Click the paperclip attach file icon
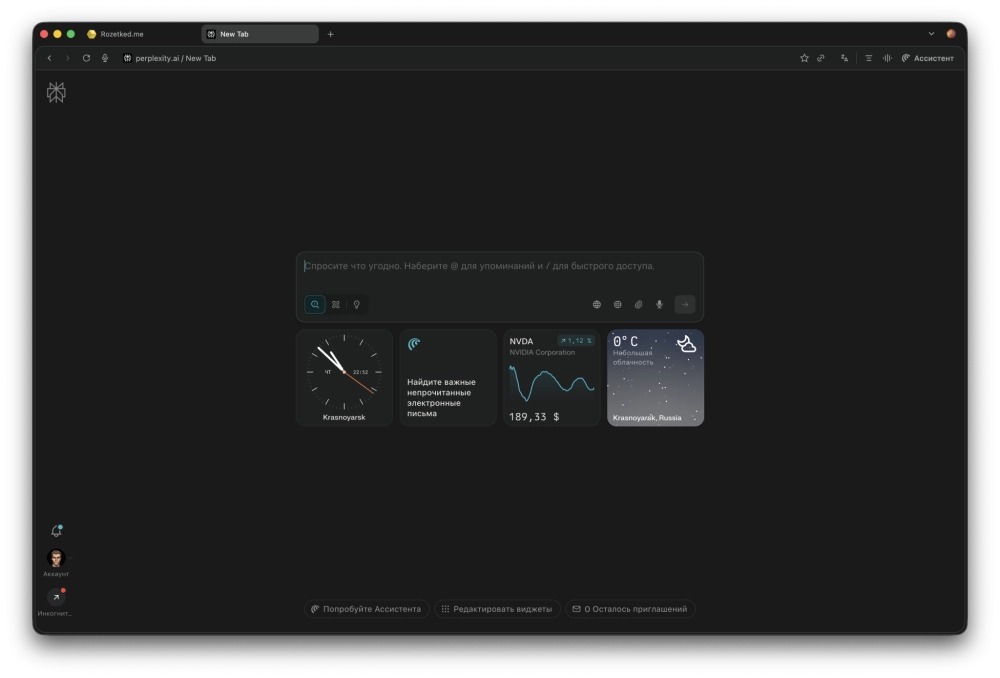This screenshot has width=1000, height=678. point(638,304)
